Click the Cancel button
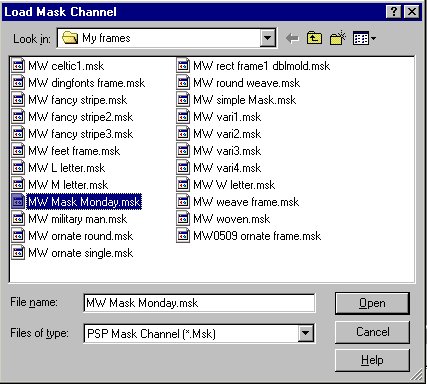This screenshot has height=384, width=427. (372, 332)
